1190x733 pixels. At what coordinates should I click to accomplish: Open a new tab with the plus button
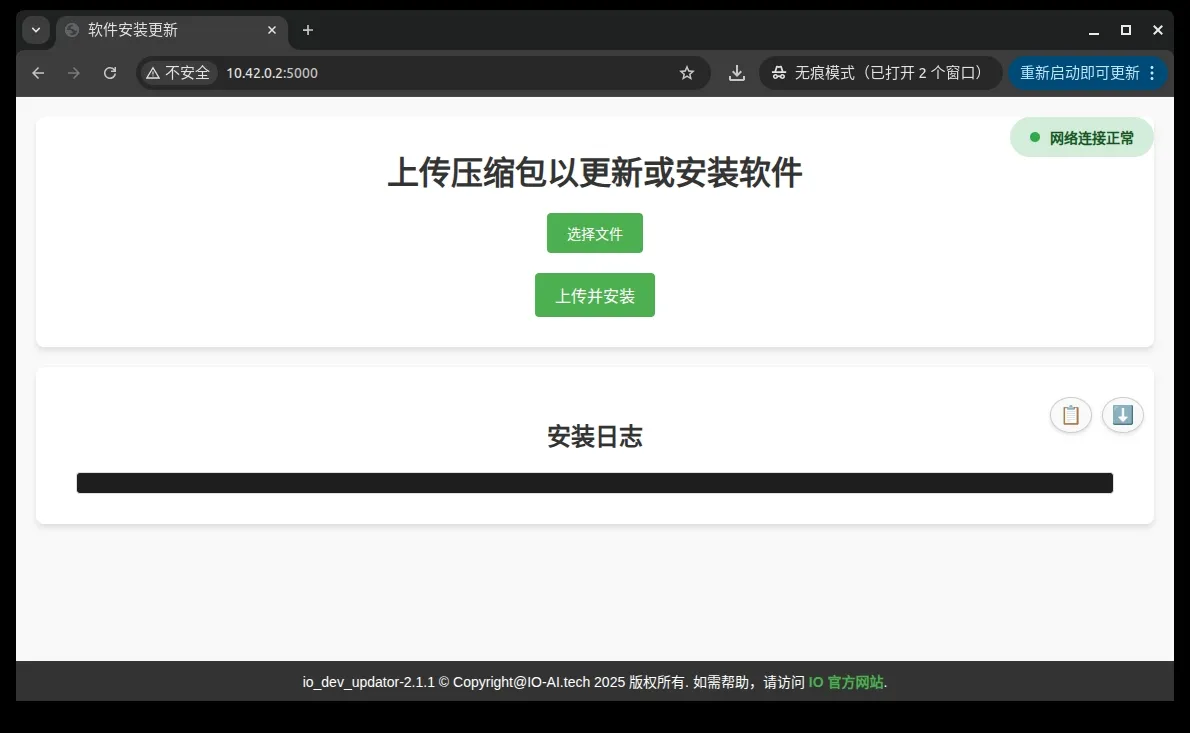pyautogui.click(x=307, y=31)
